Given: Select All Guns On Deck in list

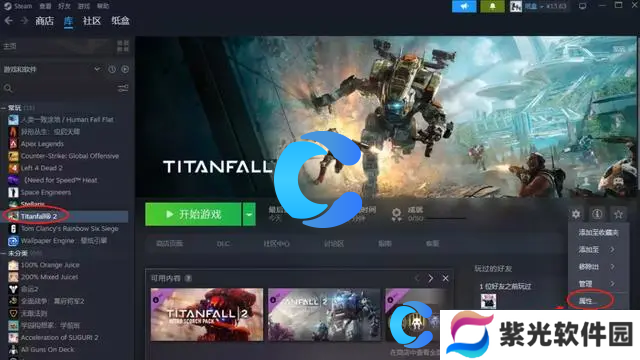Looking at the screenshot, I should [x=47, y=349].
